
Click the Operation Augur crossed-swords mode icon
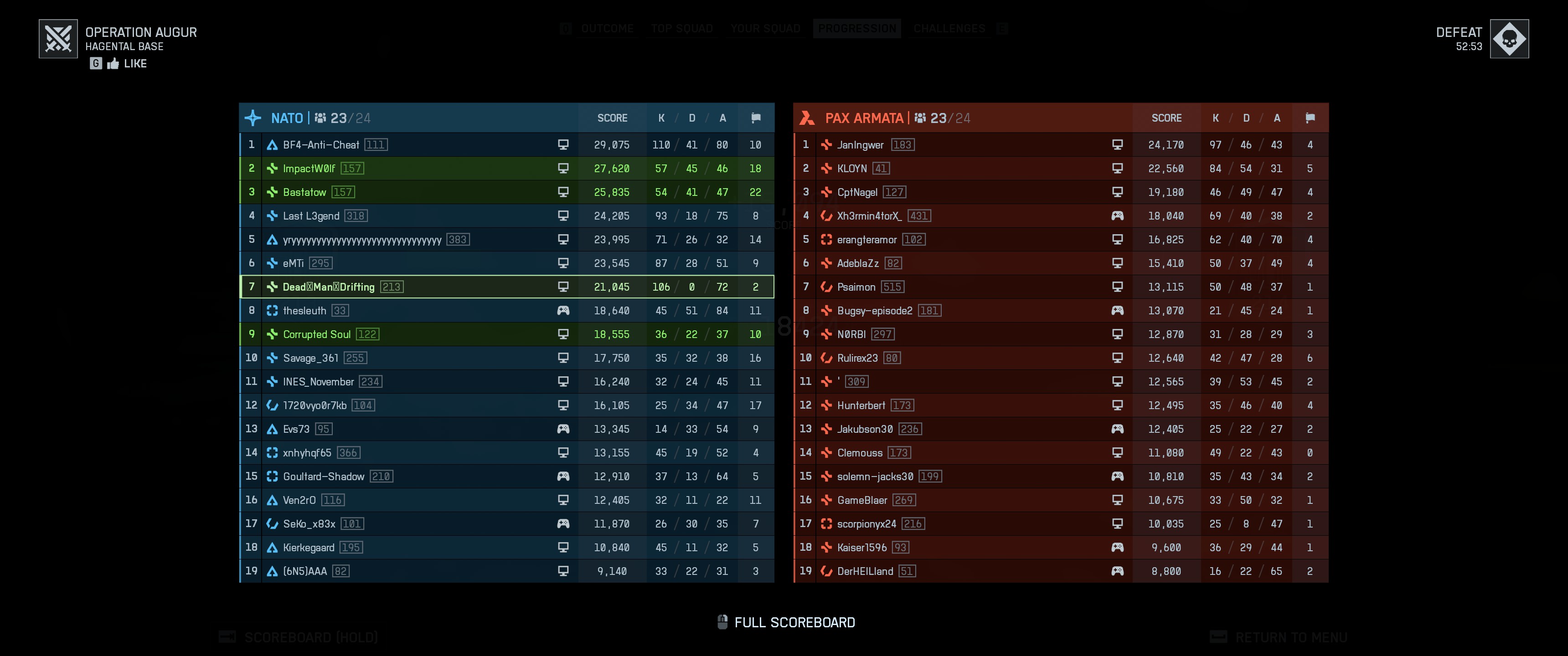[x=58, y=39]
